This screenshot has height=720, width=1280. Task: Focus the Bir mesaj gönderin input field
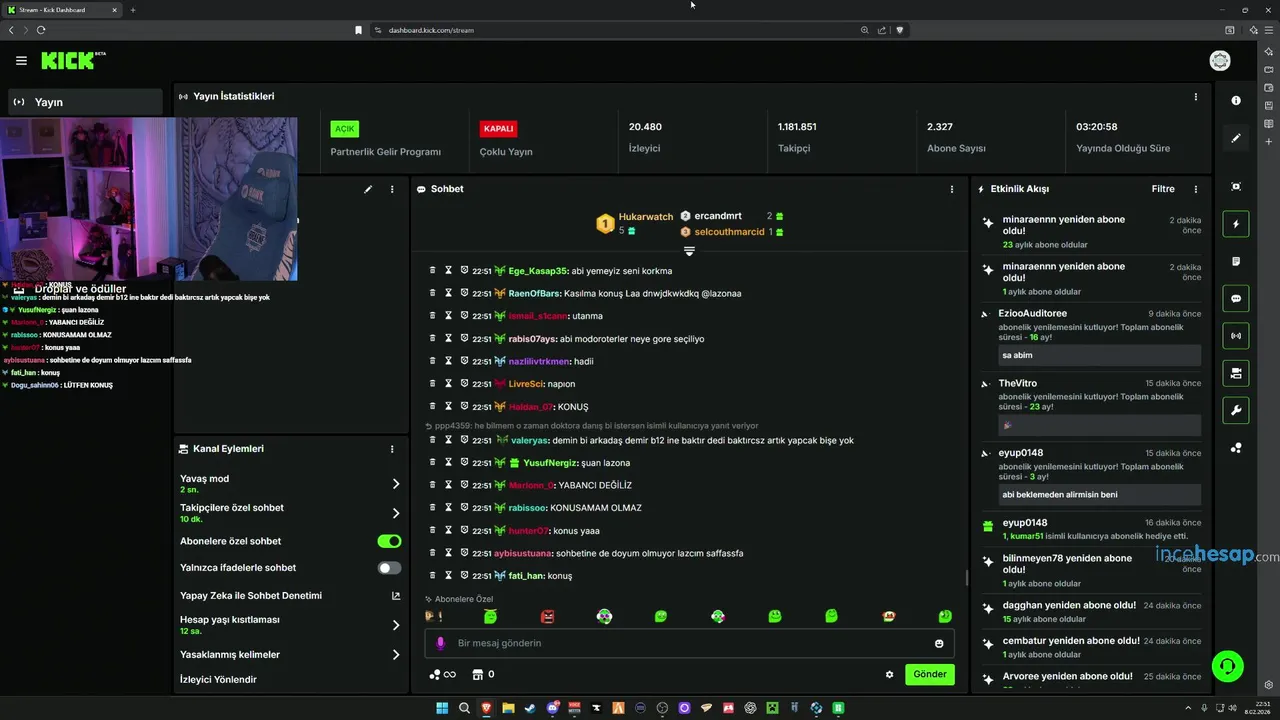pos(690,643)
